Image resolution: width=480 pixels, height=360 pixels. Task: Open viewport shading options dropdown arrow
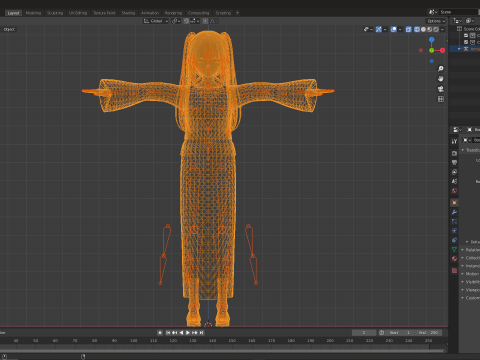[442, 29]
